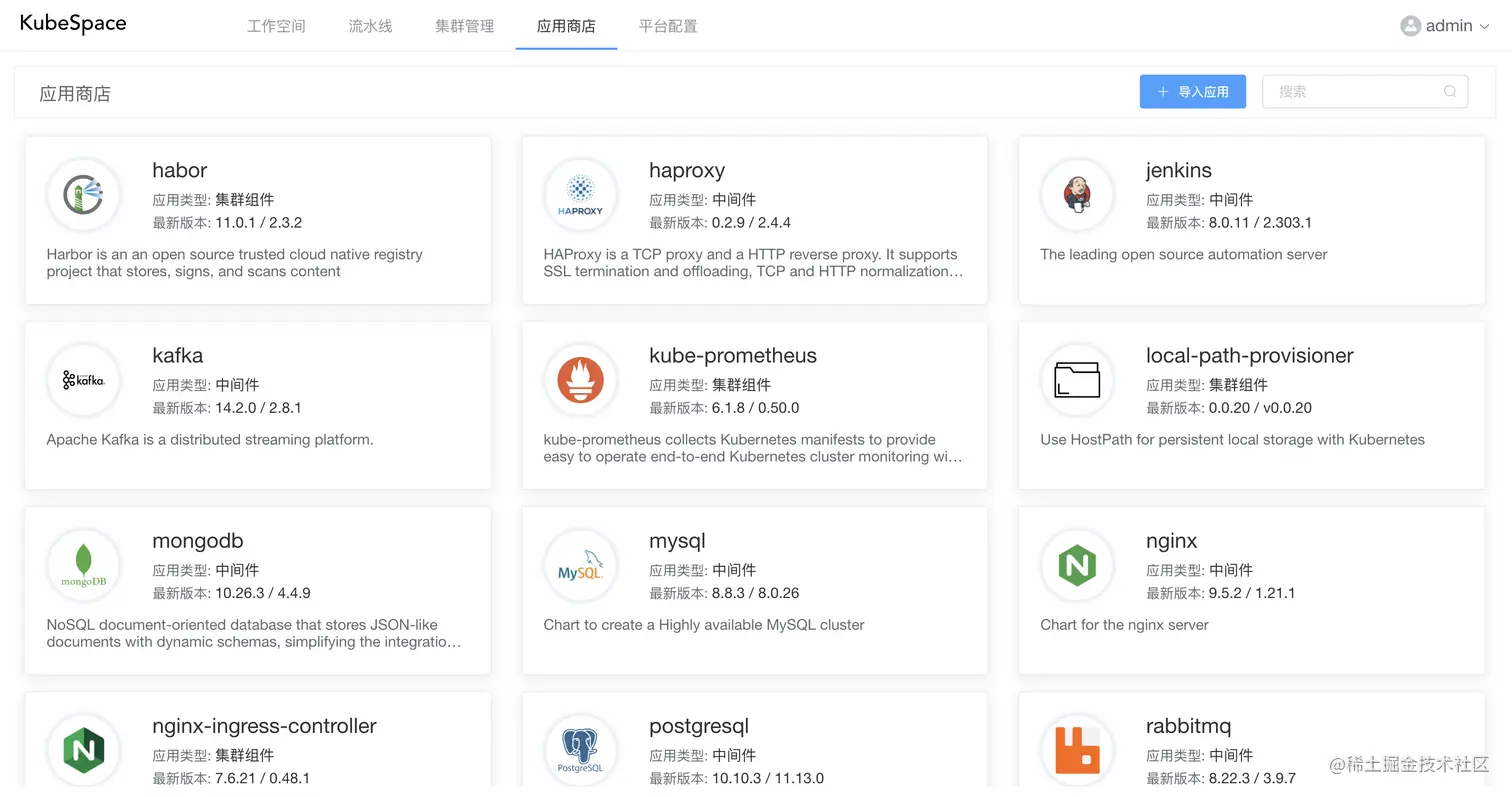Viewport: 1512px width, 797px height.
Task: Open the 平台配置 tab
Action: 668,26
